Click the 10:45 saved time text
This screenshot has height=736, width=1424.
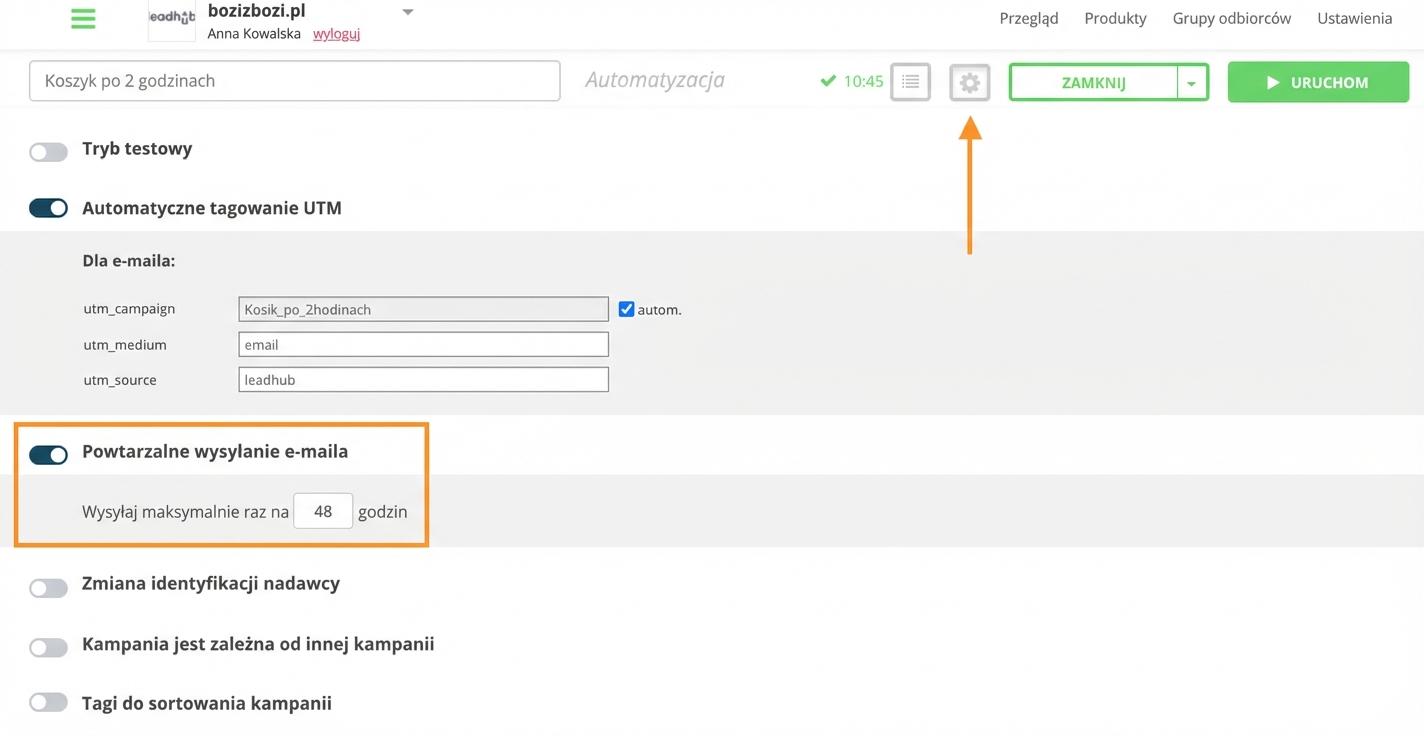pos(863,81)
